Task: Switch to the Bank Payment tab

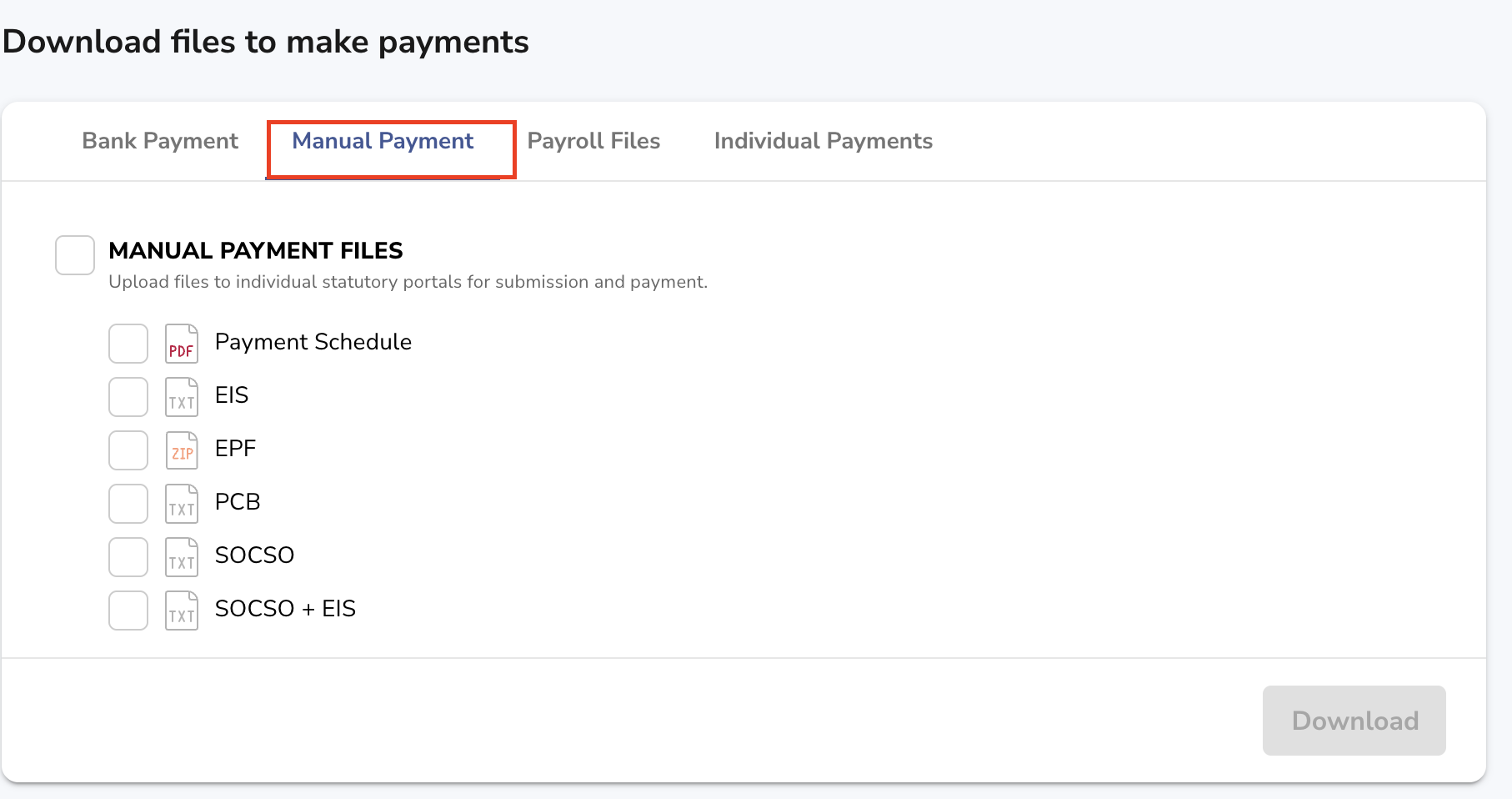Action: (160, 141)
